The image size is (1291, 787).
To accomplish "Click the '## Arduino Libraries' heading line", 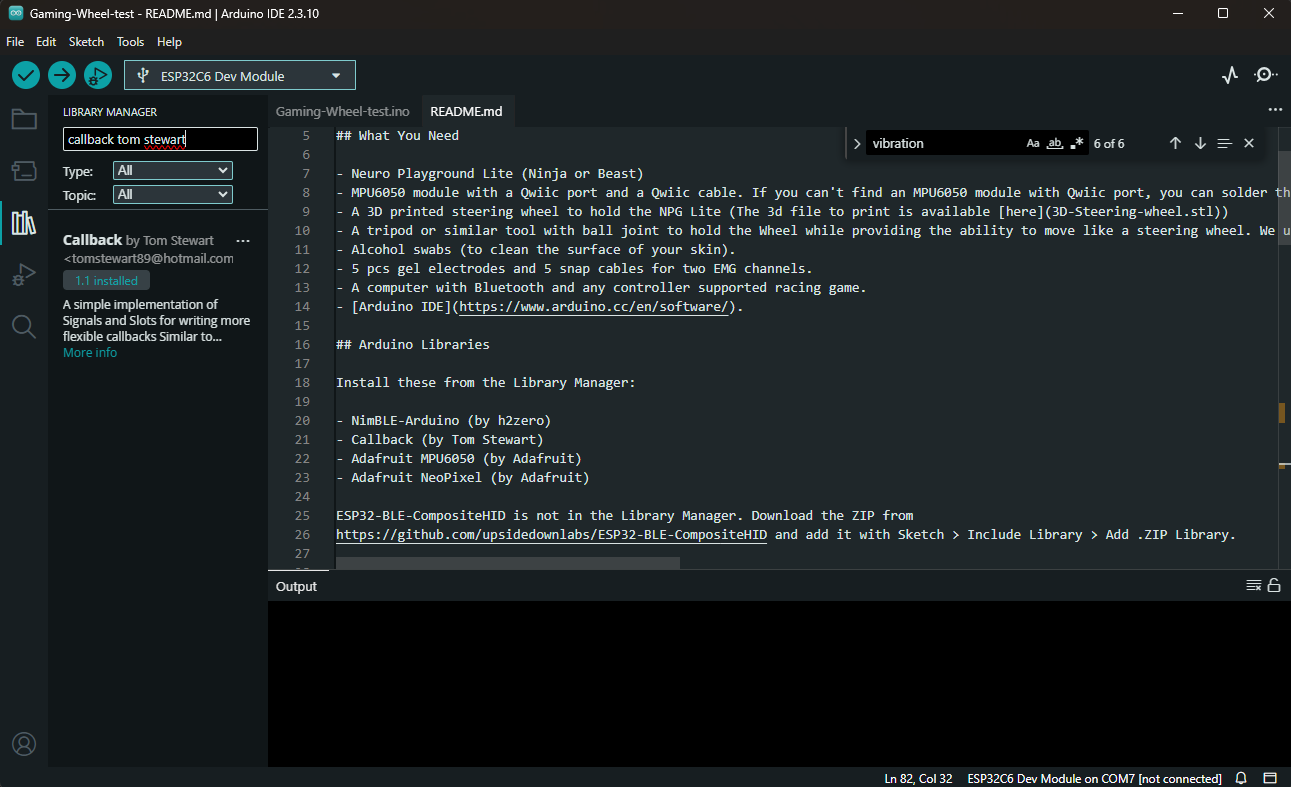I will (x=413, y=345).
